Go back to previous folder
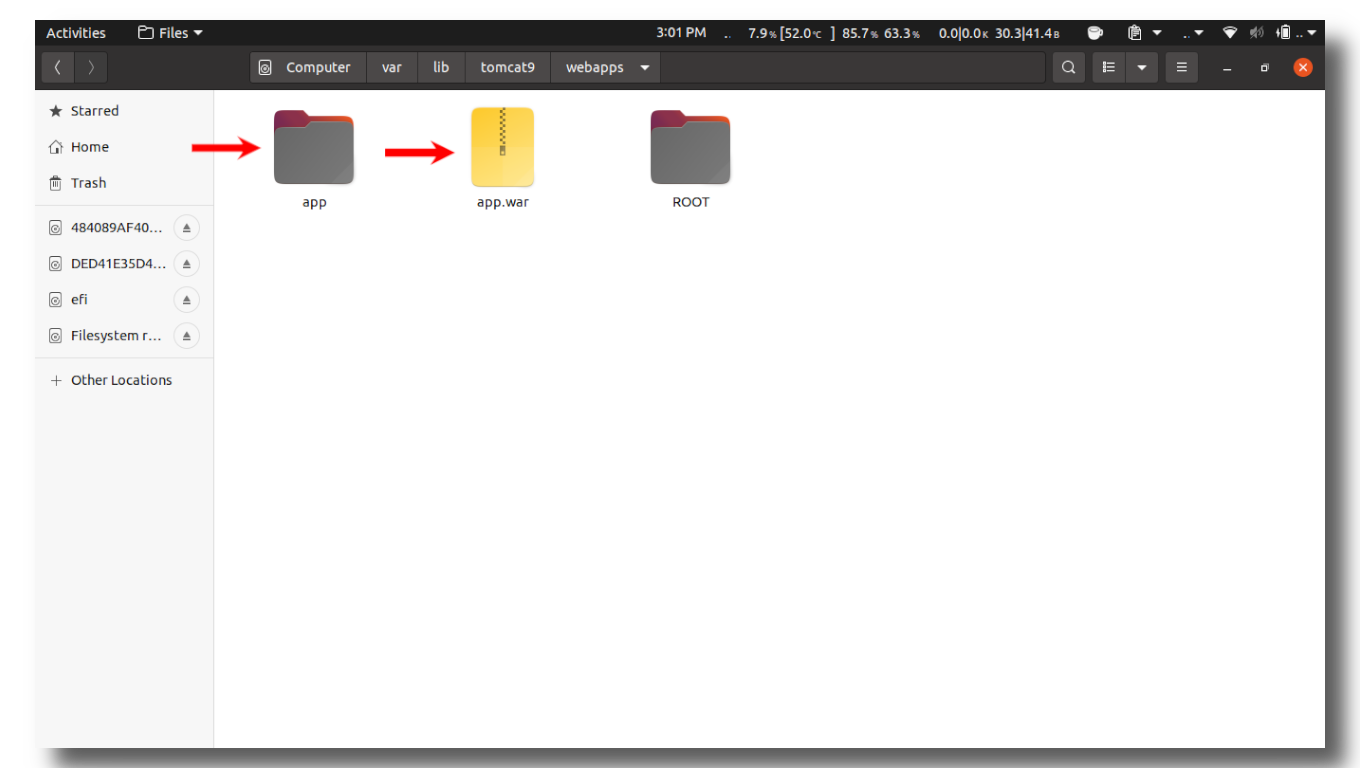This screenshot has width=1360, height=768. (x=58, y=67)
